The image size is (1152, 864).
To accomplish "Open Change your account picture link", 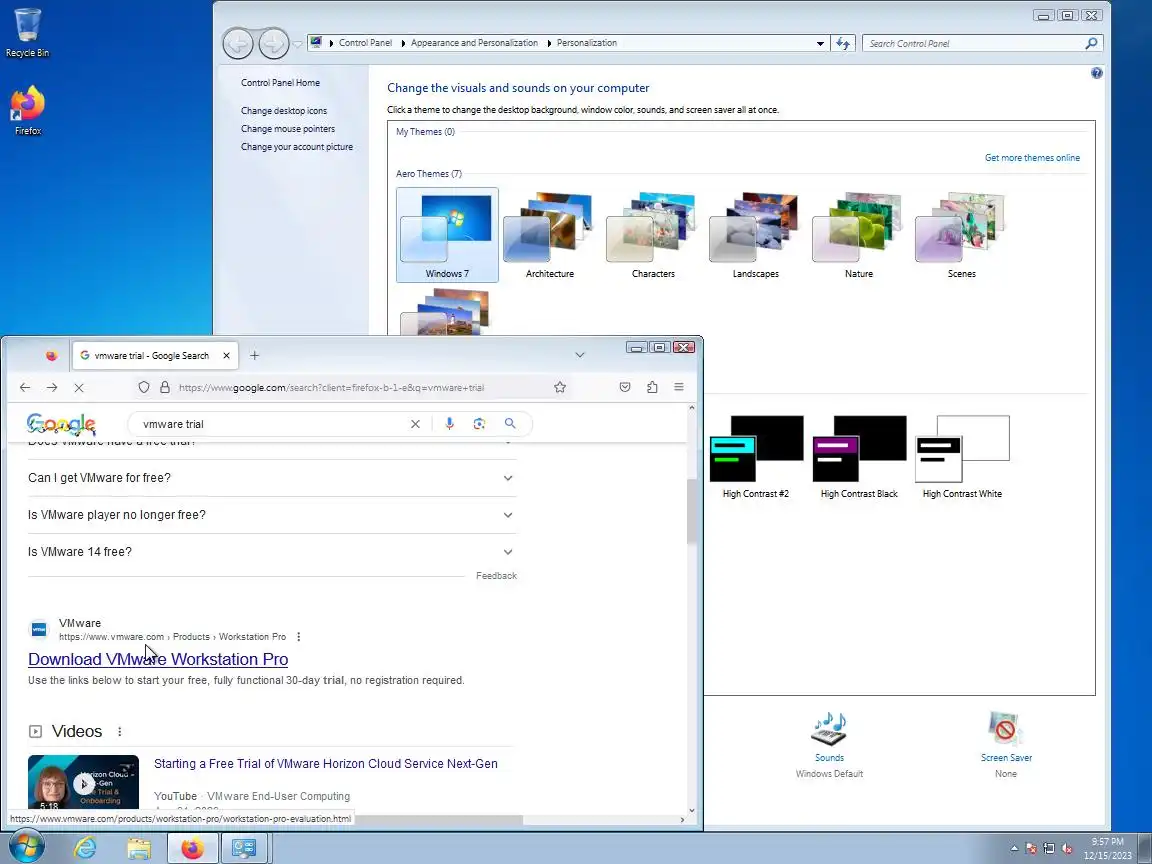I will coord(297,147).
